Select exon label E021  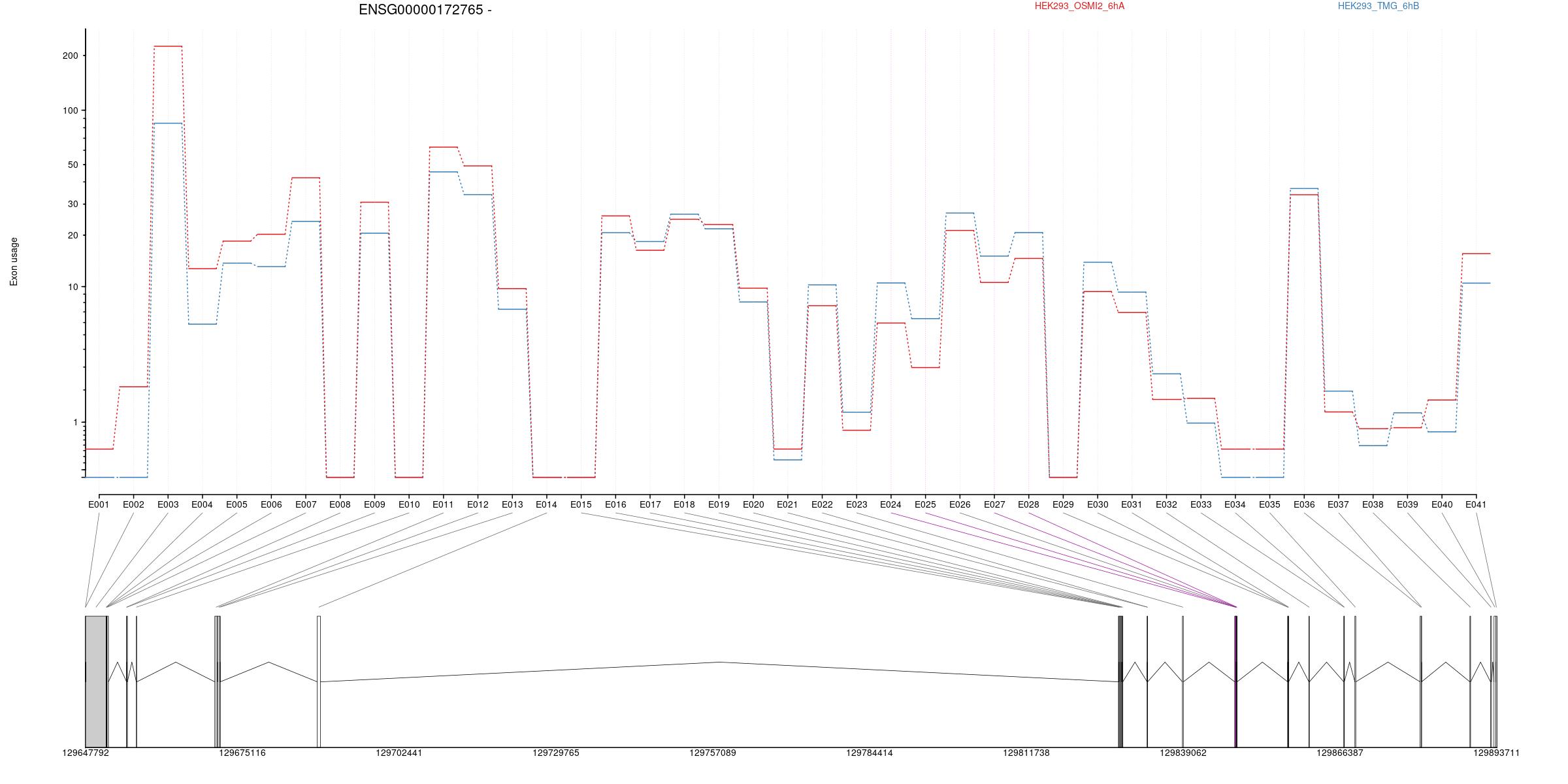(x=787, y=504)
